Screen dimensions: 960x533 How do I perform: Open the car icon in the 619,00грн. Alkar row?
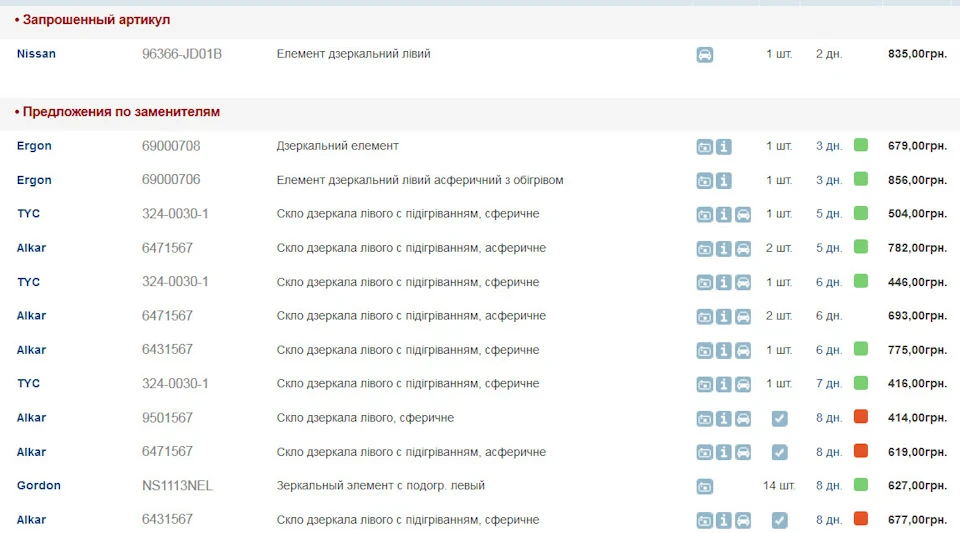tap(743, 452)
